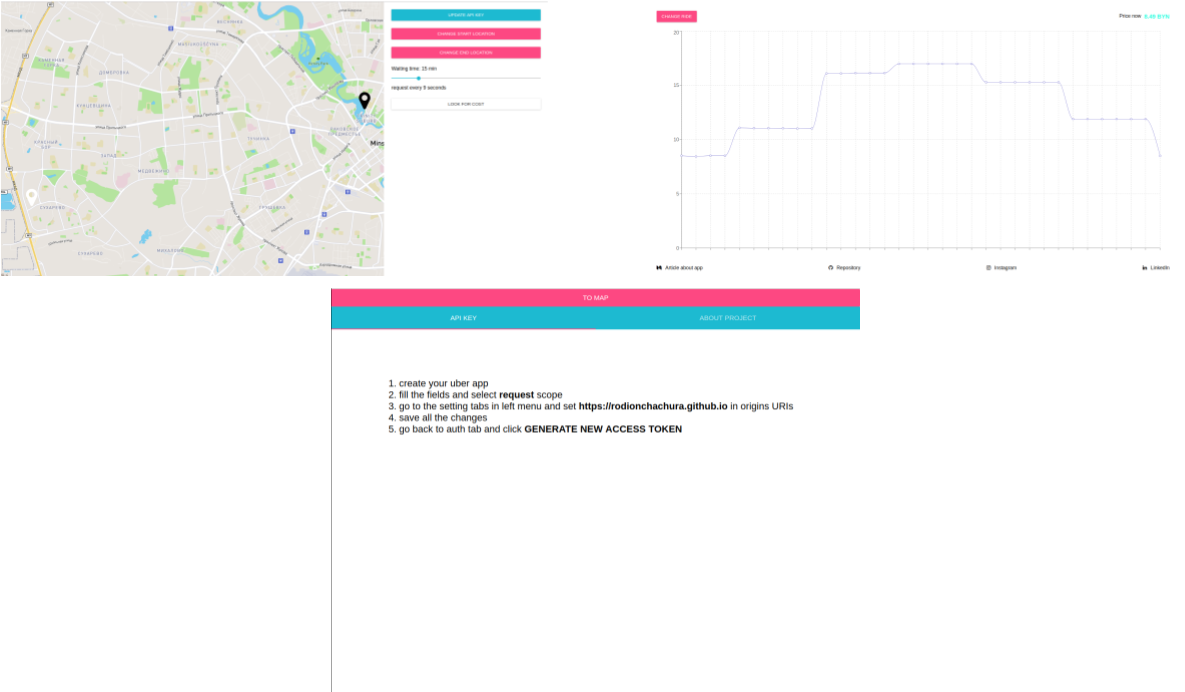Viewport: 1185px width, 692px height.
Task: Click the CHANGE RIDE button
Action: [676, 17]
